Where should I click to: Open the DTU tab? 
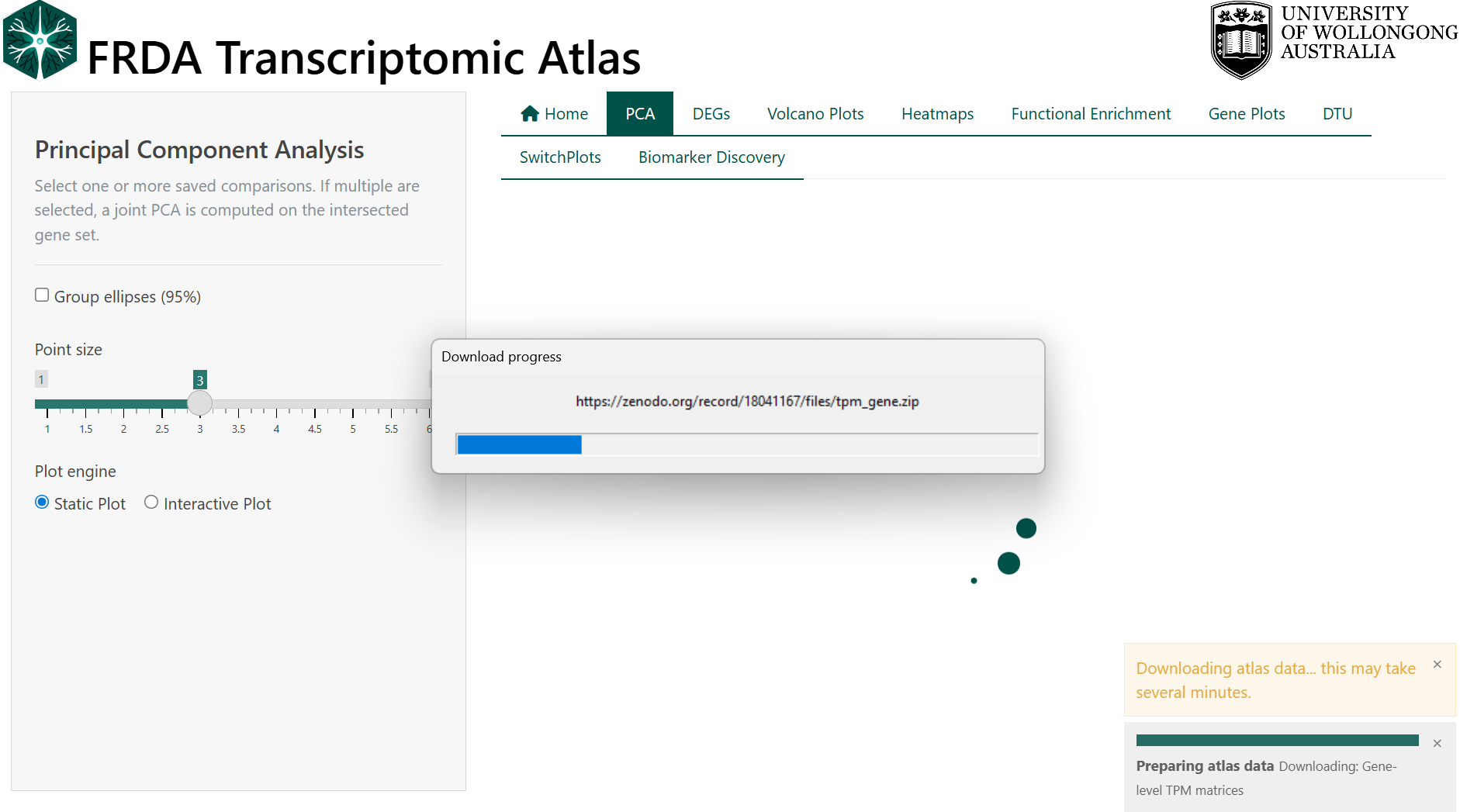click(x=1337, y=114)
